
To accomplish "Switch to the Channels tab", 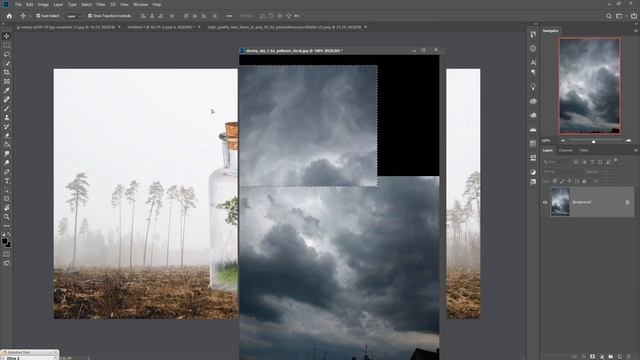I will coord(566,150).
